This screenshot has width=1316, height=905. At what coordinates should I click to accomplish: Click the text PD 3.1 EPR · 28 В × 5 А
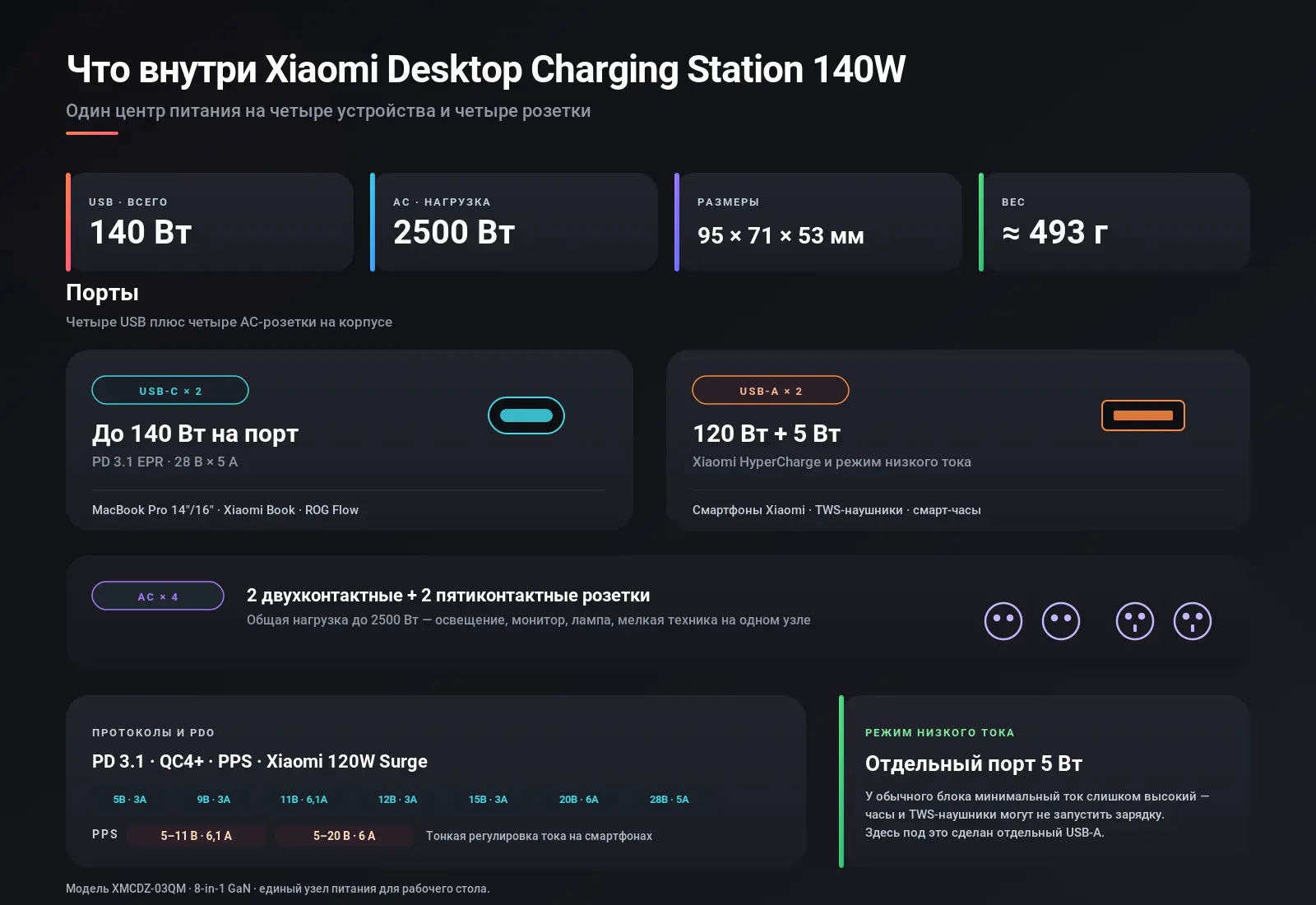click(164, 462)
